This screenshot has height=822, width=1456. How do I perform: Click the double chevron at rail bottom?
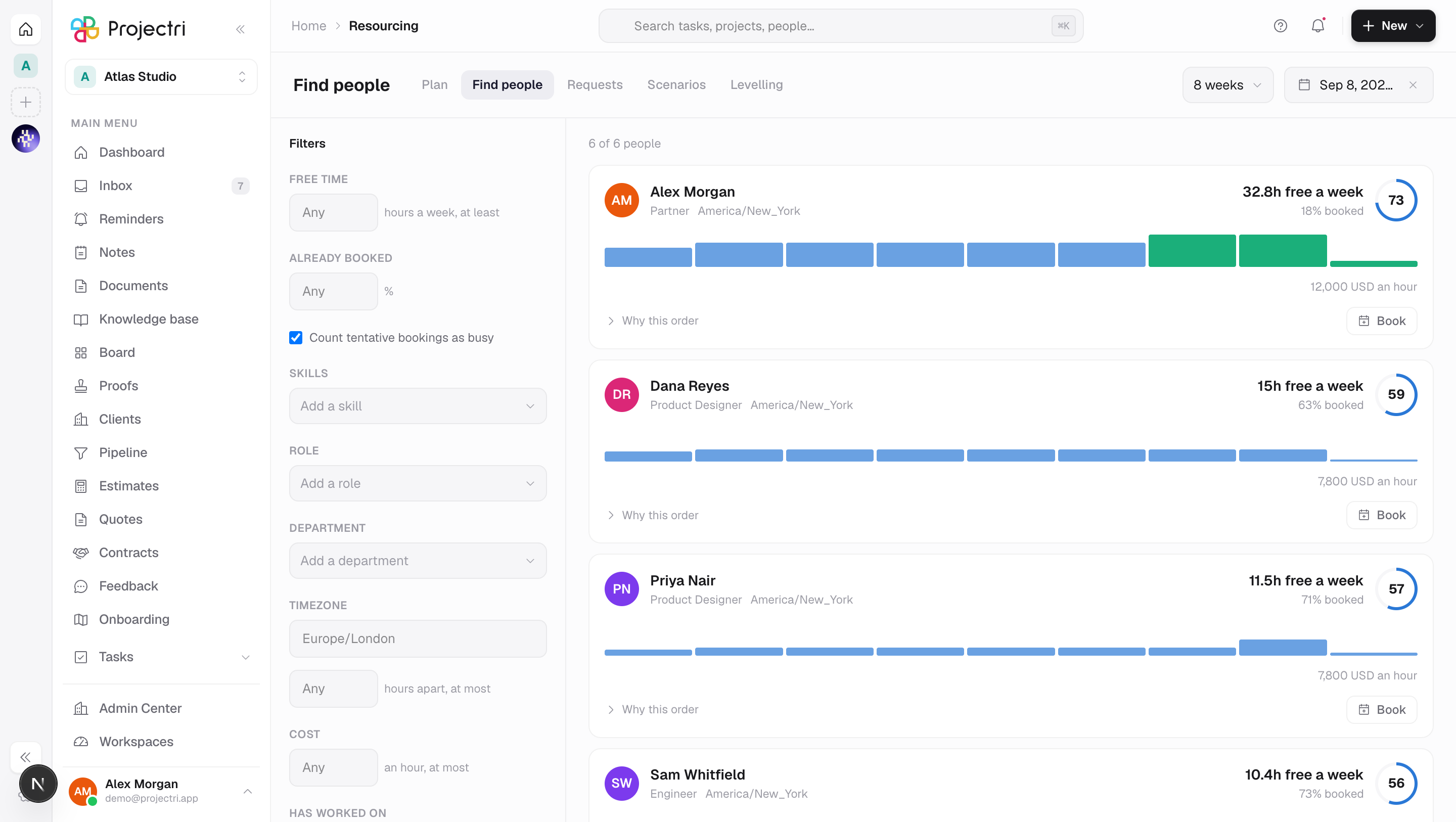click(x=25, y=757)
